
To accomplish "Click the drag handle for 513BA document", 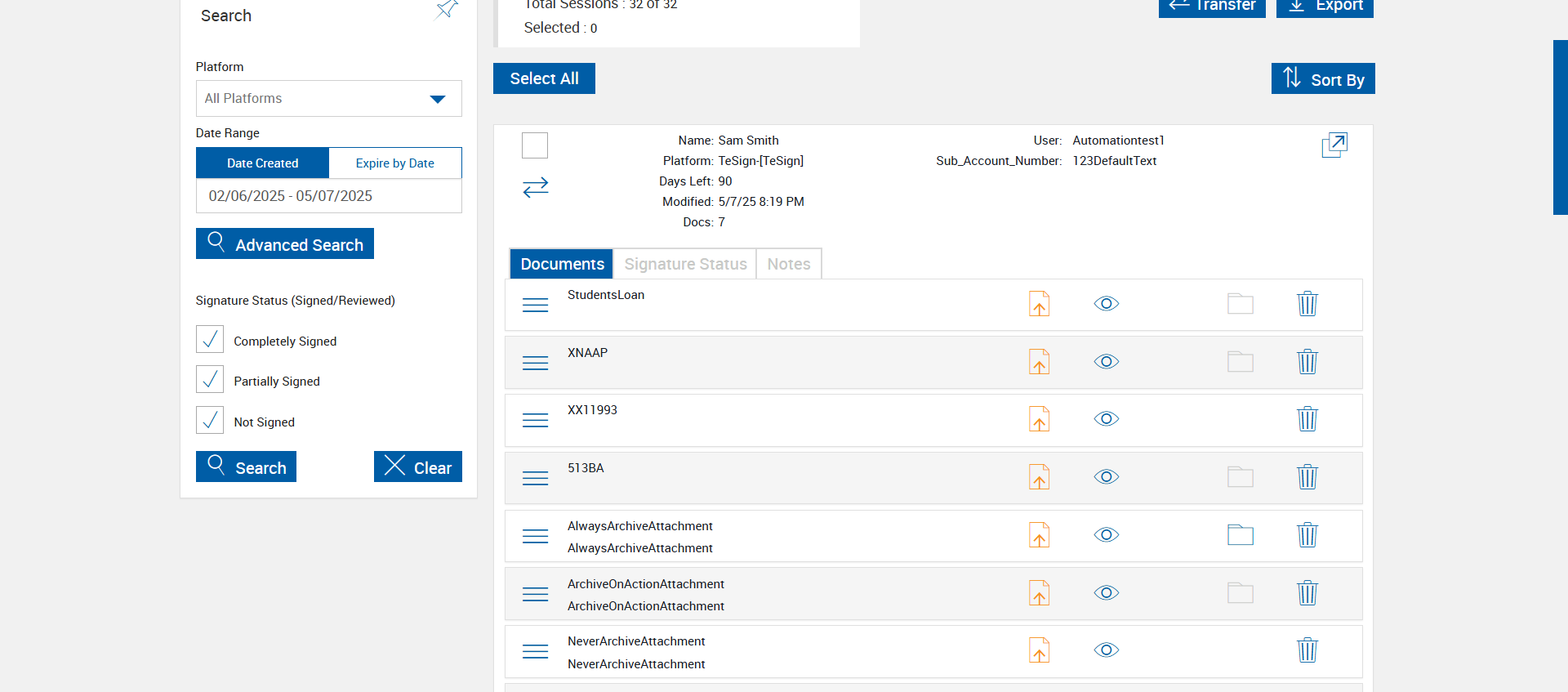I will 535,478.
